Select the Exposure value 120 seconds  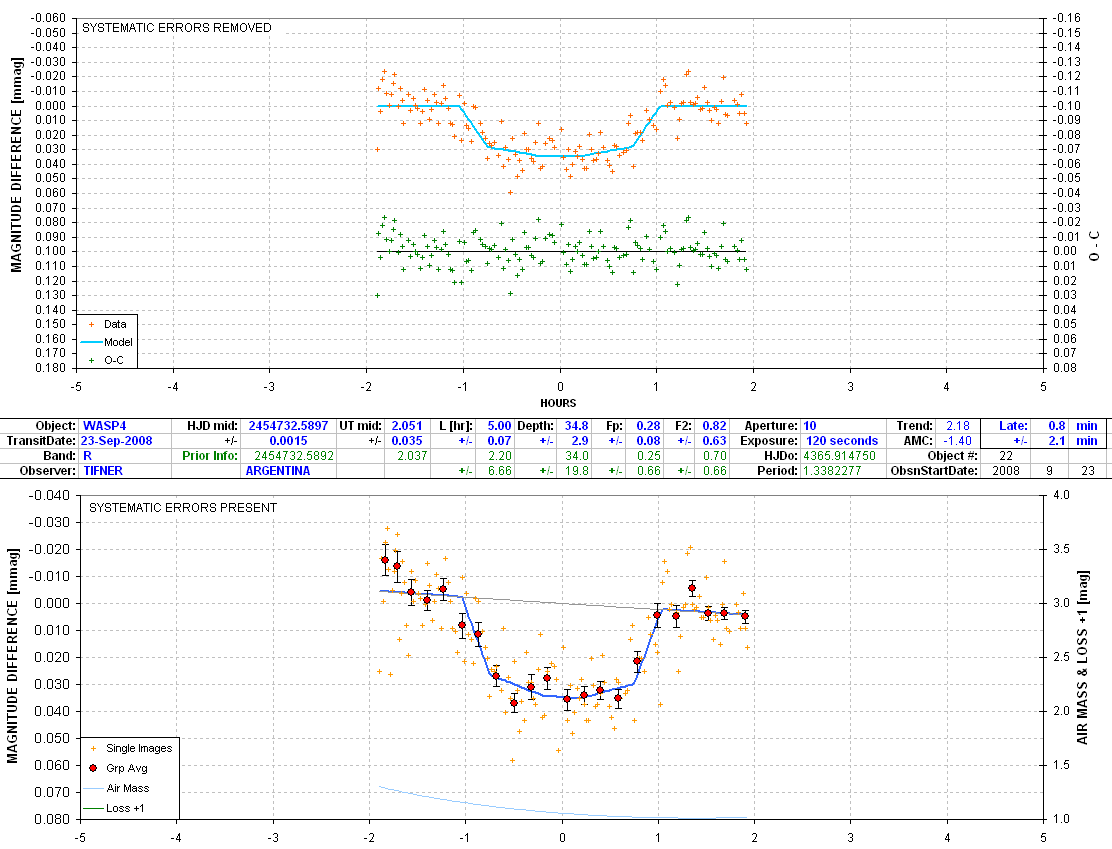click(x=842, y=441)
